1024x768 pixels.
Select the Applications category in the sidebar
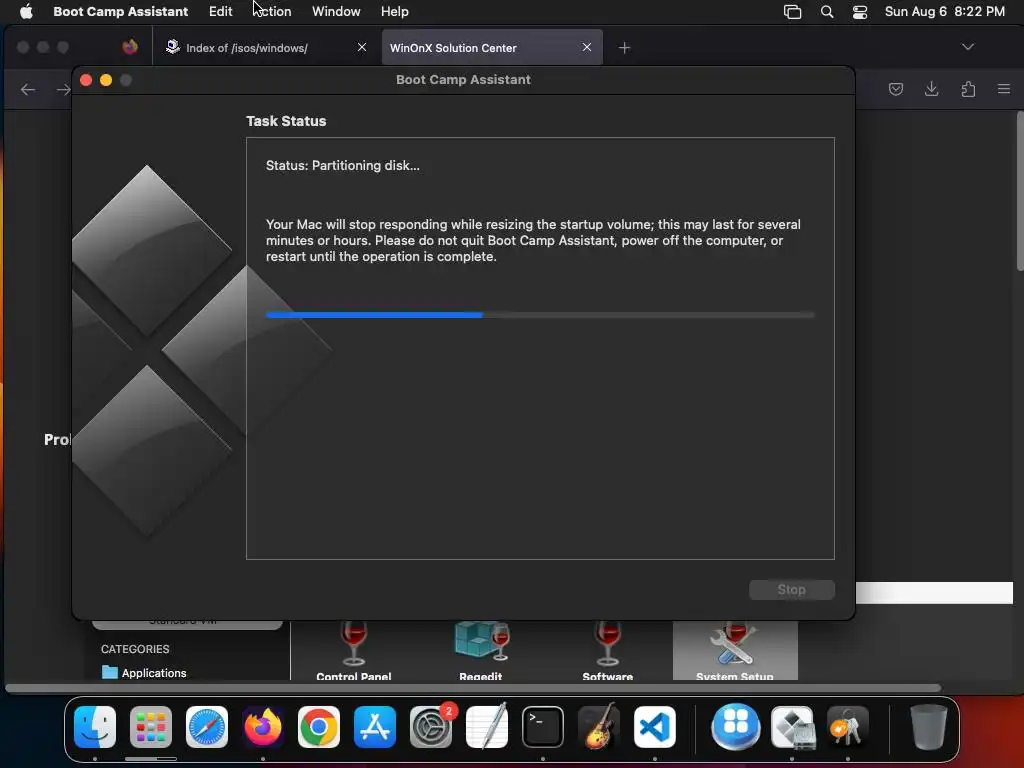144,673
